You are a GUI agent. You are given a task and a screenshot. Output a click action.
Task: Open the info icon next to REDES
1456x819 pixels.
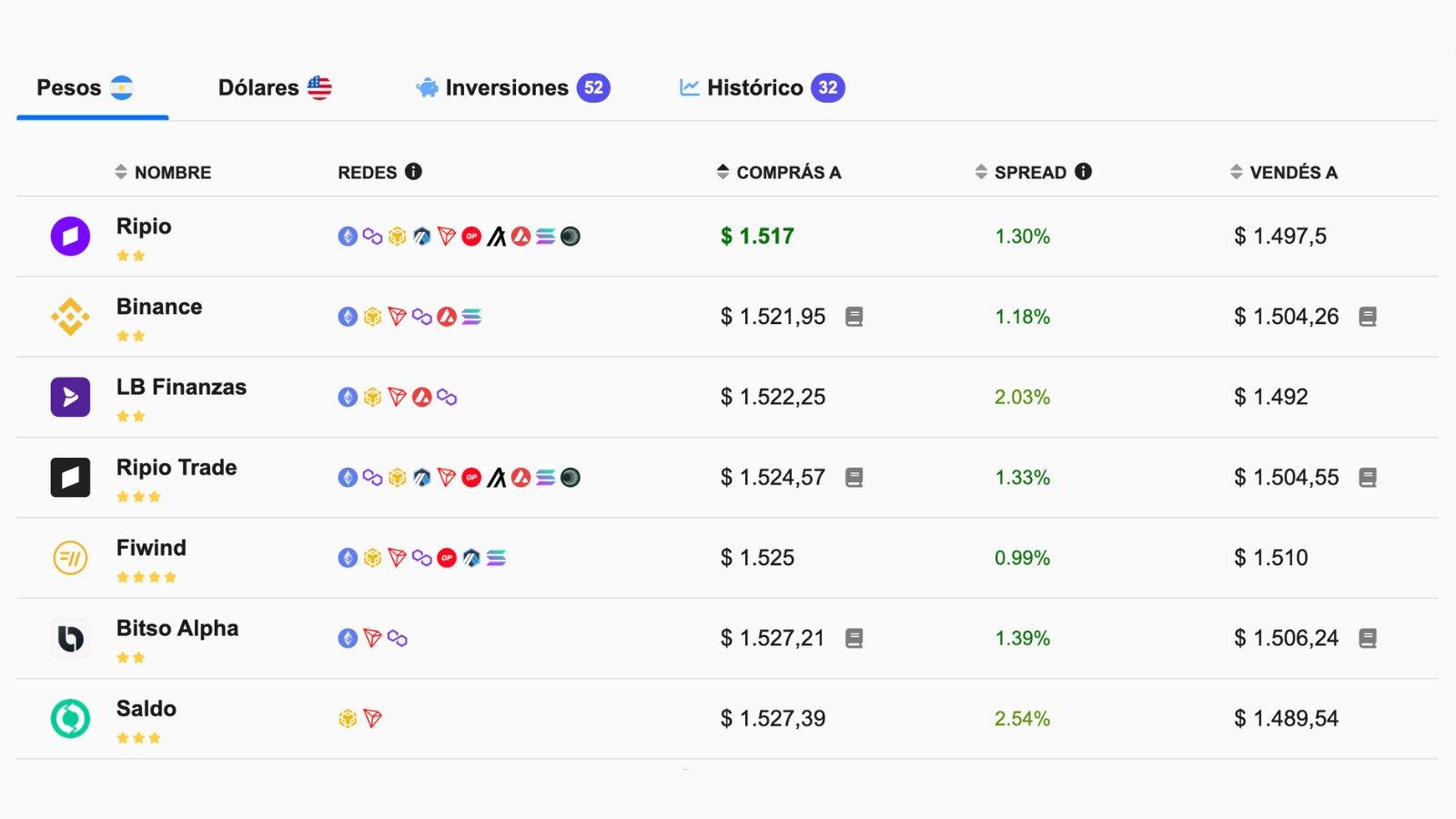[x=413, y=172]
